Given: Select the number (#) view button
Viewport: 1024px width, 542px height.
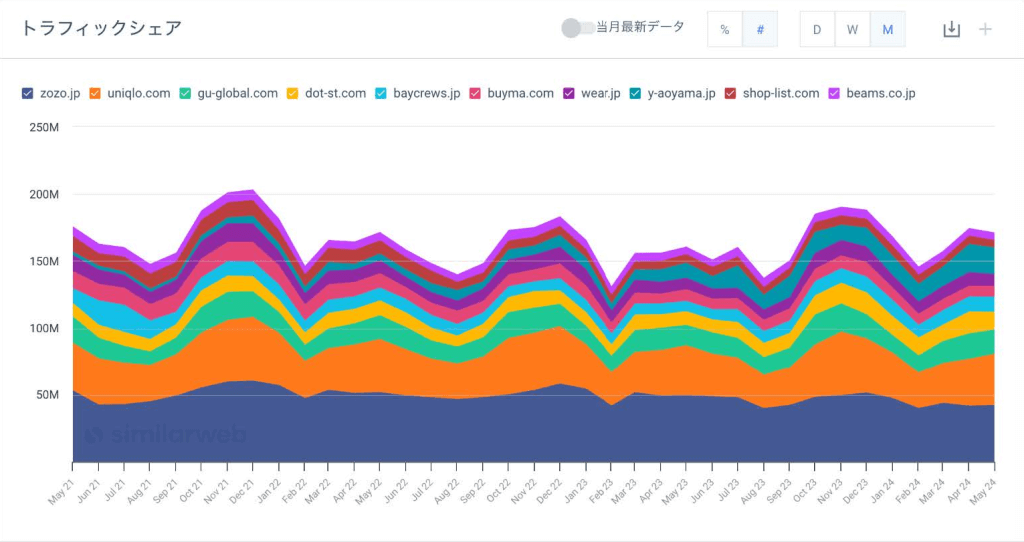Looking at the screenshot, I should click(x=760, y=29).
